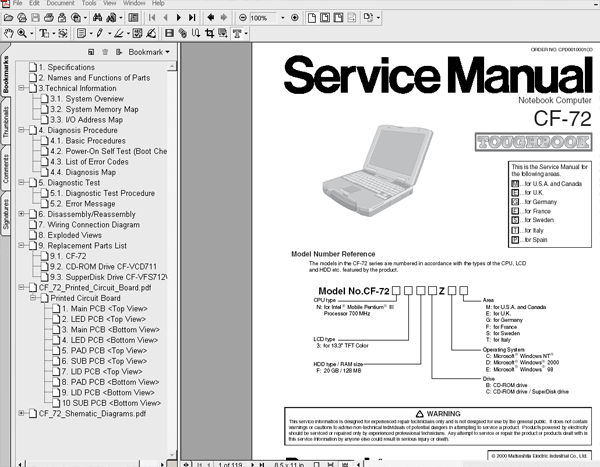Open the Help menu
This screenshot has width=600, height=467.
[x=158, y=3]
